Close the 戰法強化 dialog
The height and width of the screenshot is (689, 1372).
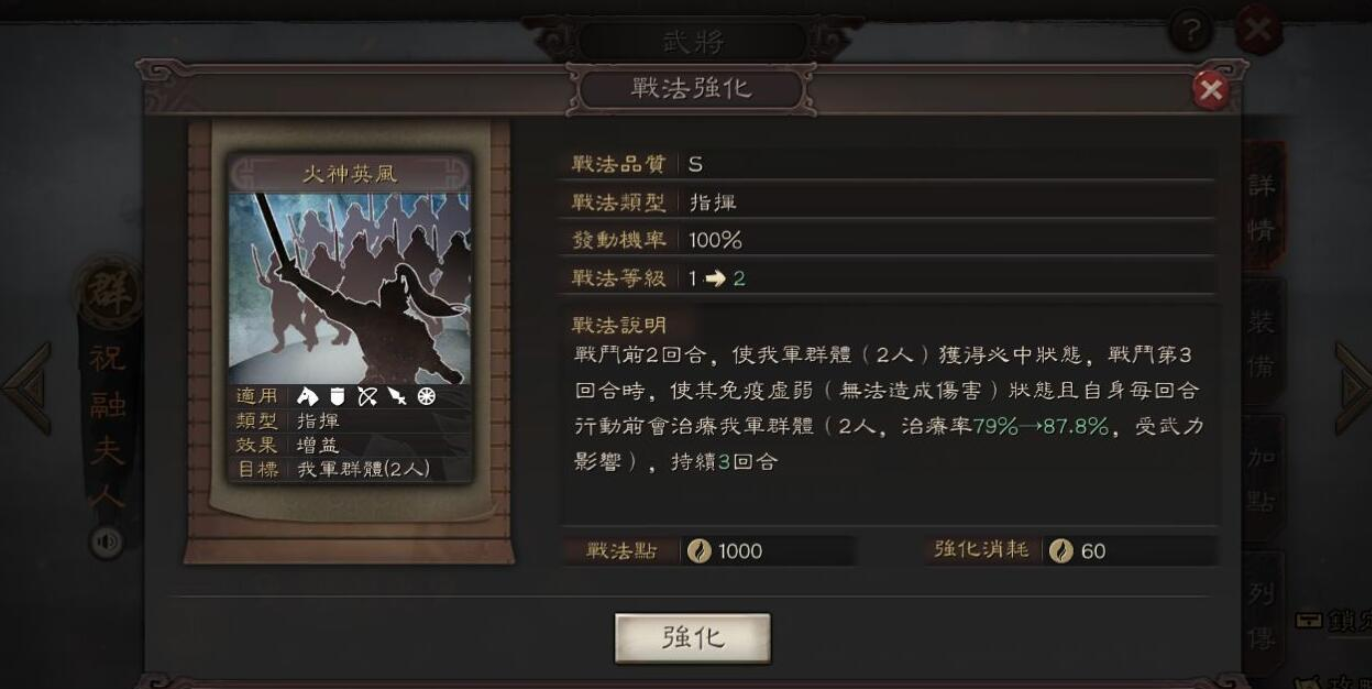coord(1211,91)
